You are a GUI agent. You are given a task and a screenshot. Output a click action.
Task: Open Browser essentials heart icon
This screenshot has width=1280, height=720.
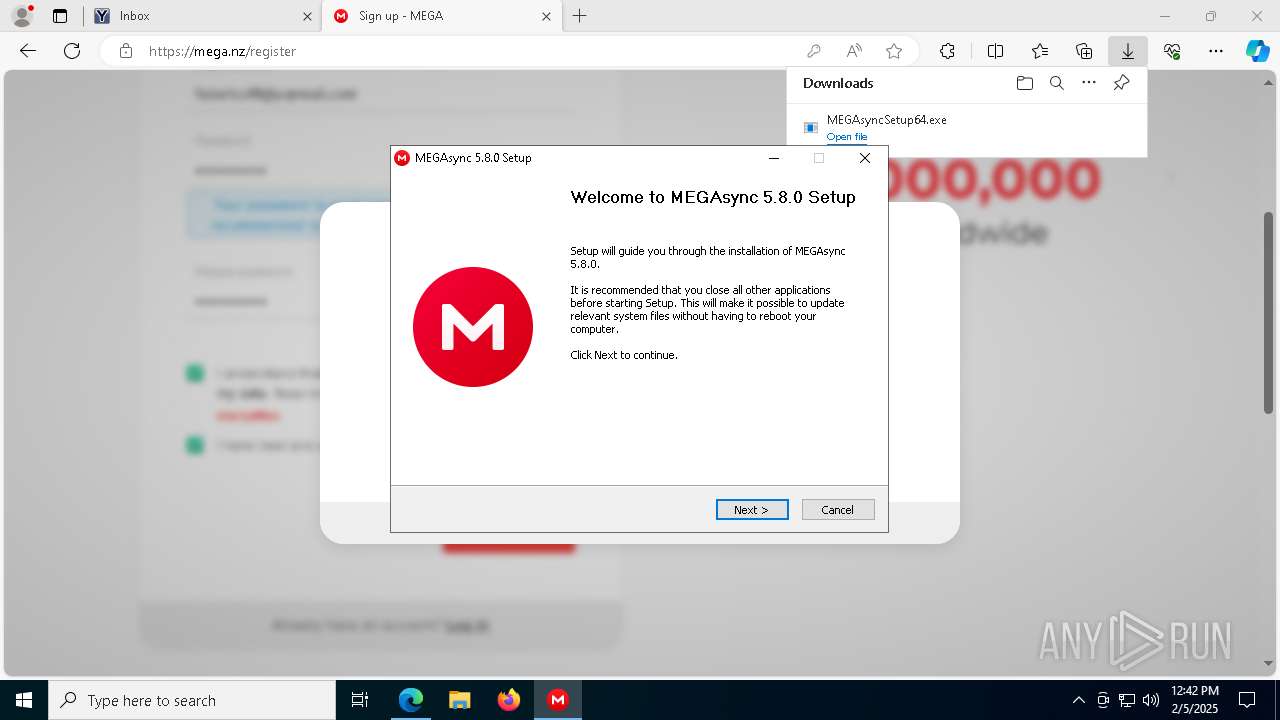point(1172,51)
